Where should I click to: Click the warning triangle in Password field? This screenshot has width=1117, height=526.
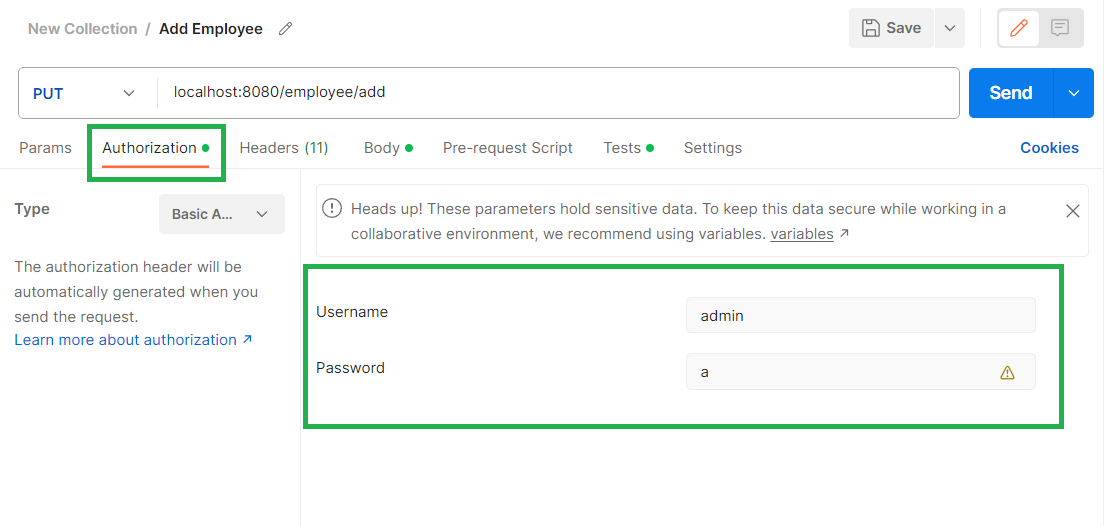tap(1007, 372)
